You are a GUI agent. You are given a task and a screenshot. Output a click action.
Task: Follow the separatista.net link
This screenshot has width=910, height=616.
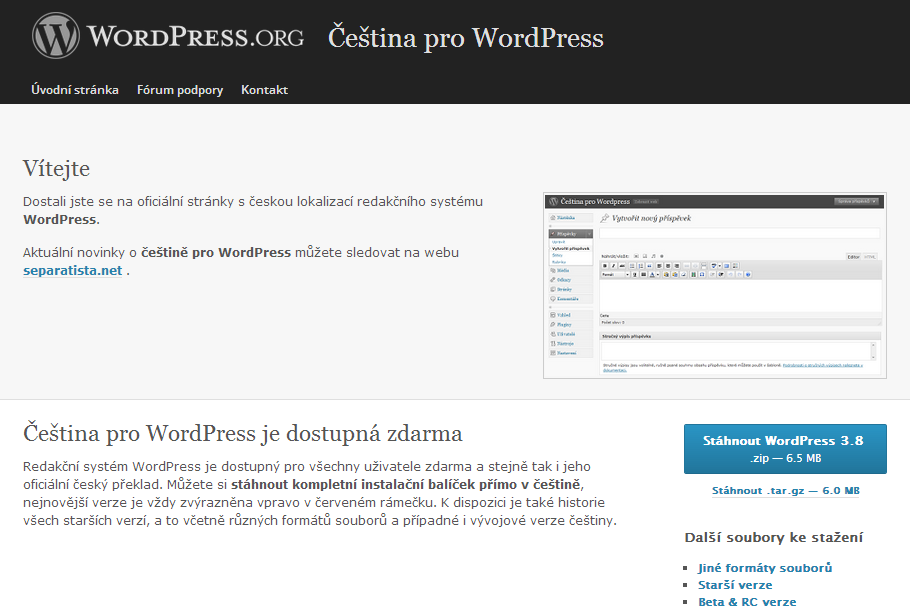pos(73,271)
